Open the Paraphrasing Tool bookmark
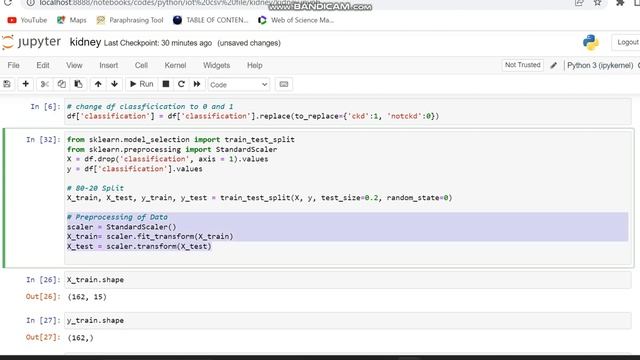The height and width of the screenshot is (360, 640). tap(130, 20)
